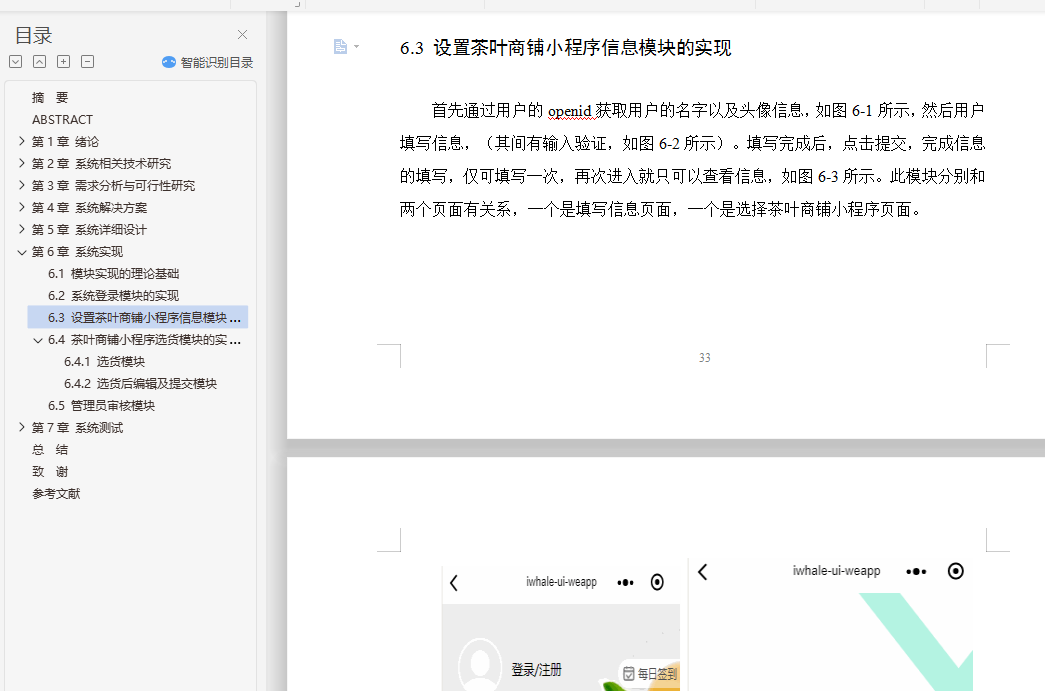The image size is (1045, 691).
Task: Click three-dot menu in right phone screenshot
Action: [916, 572]
